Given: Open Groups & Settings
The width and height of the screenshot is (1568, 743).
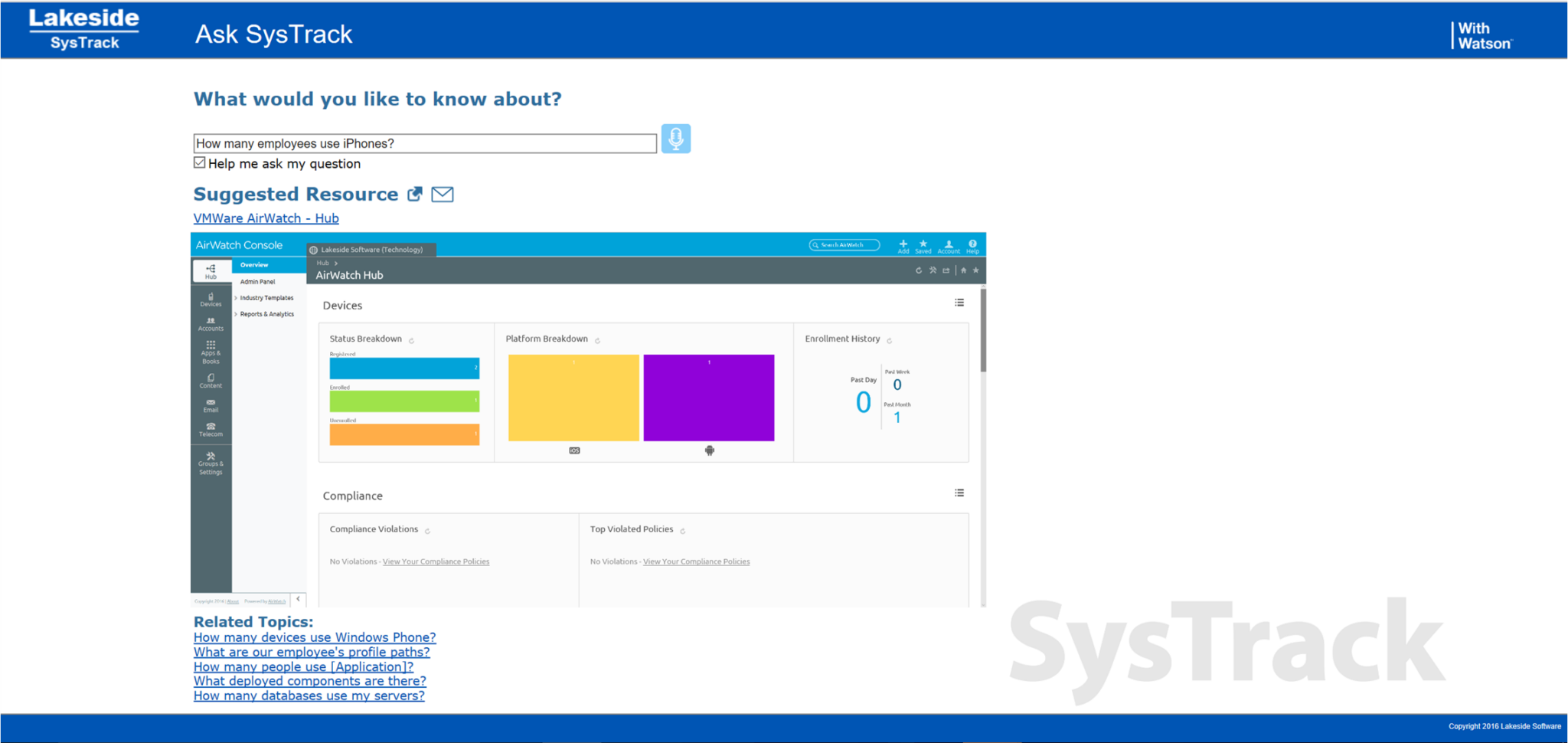Looking at the screenshot, I should (211, 463).
